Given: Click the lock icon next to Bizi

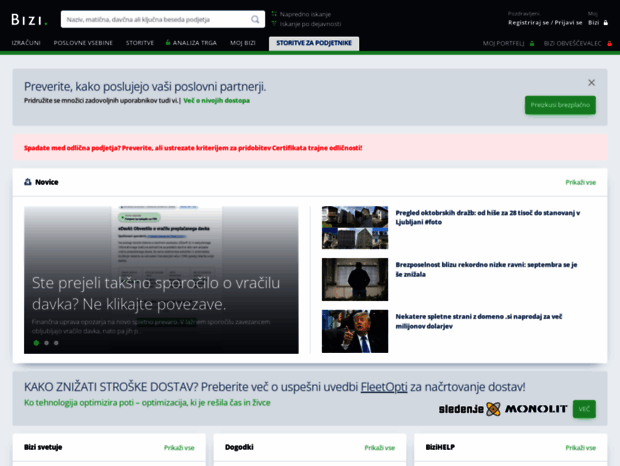Looking at the screenshot, I should (x=605, y=23).
